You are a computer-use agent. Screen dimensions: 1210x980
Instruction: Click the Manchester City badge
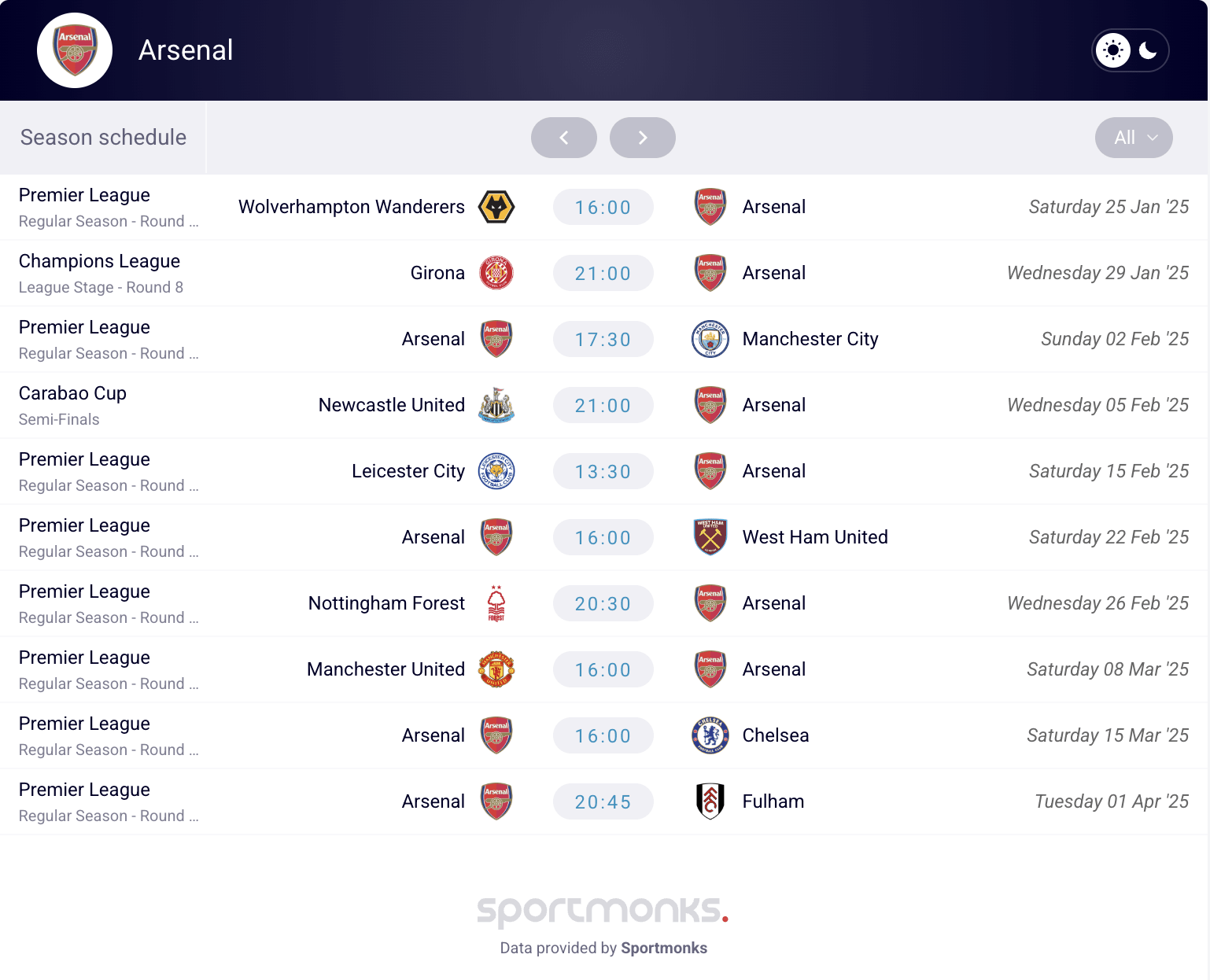coord(710,339)
